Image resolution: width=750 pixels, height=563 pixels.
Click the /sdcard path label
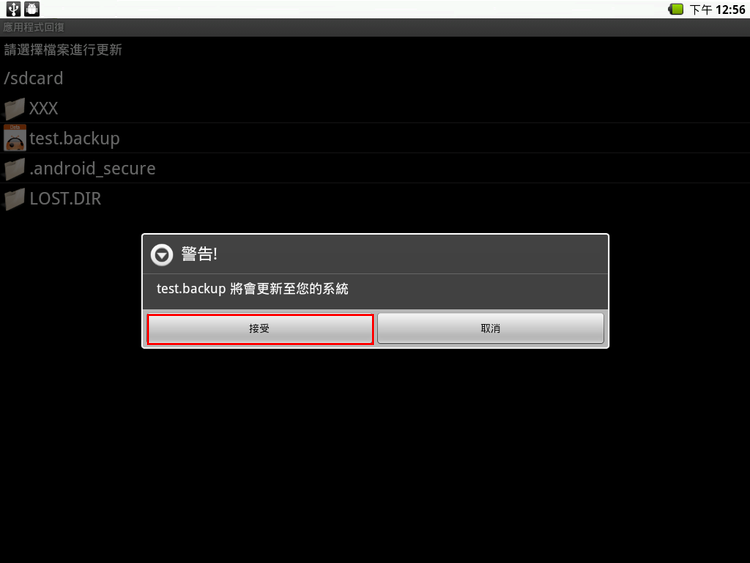[33, 78]
